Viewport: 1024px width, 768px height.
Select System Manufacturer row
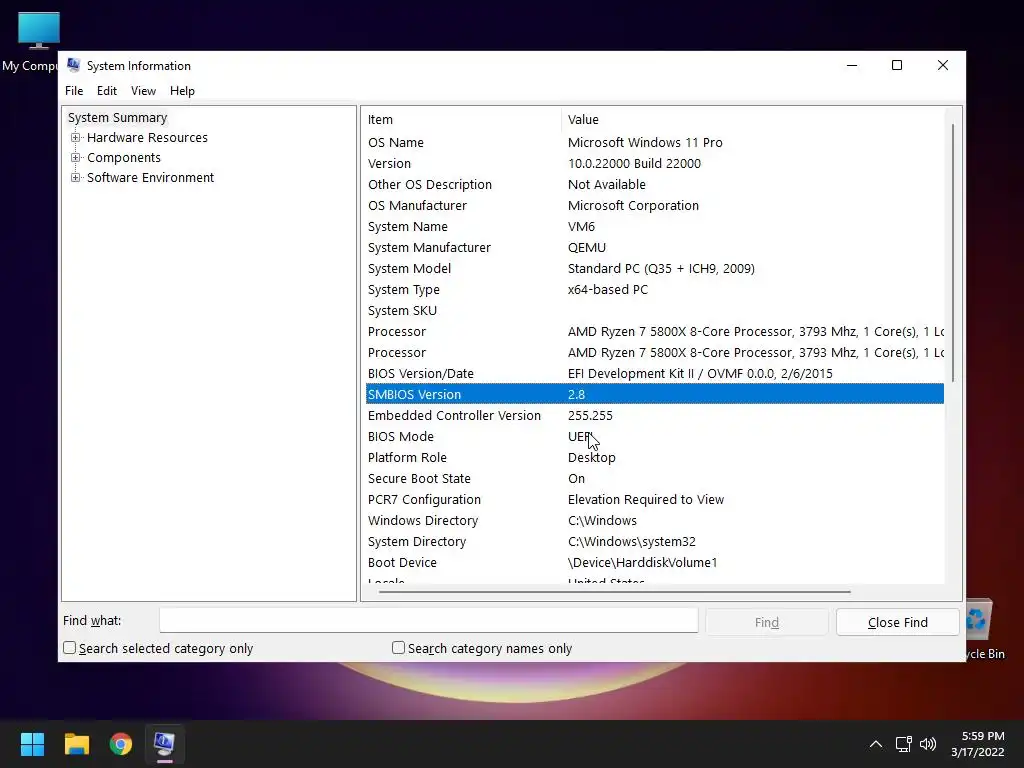click(654, 248)
